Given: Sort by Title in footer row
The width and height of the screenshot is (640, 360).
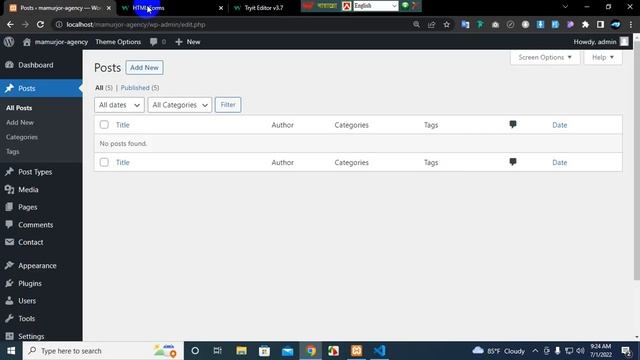Looking at the screenshot, I should tap(122, 162).
